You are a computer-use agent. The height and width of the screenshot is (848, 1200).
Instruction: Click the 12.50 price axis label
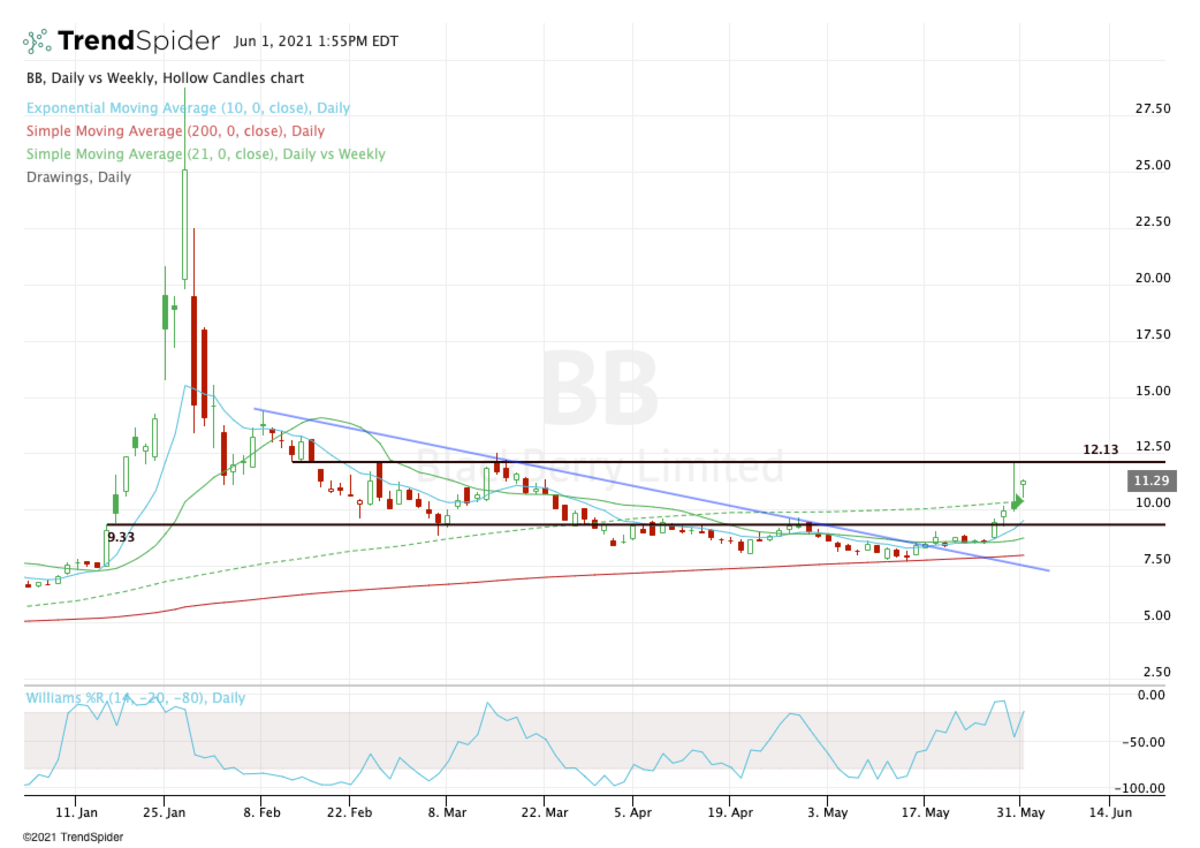click(x=1155, y=446)
